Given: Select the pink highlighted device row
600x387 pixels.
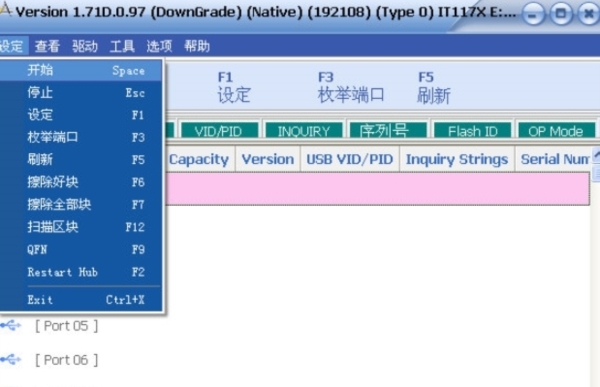Looking at the screenshot, I should 377,189.
